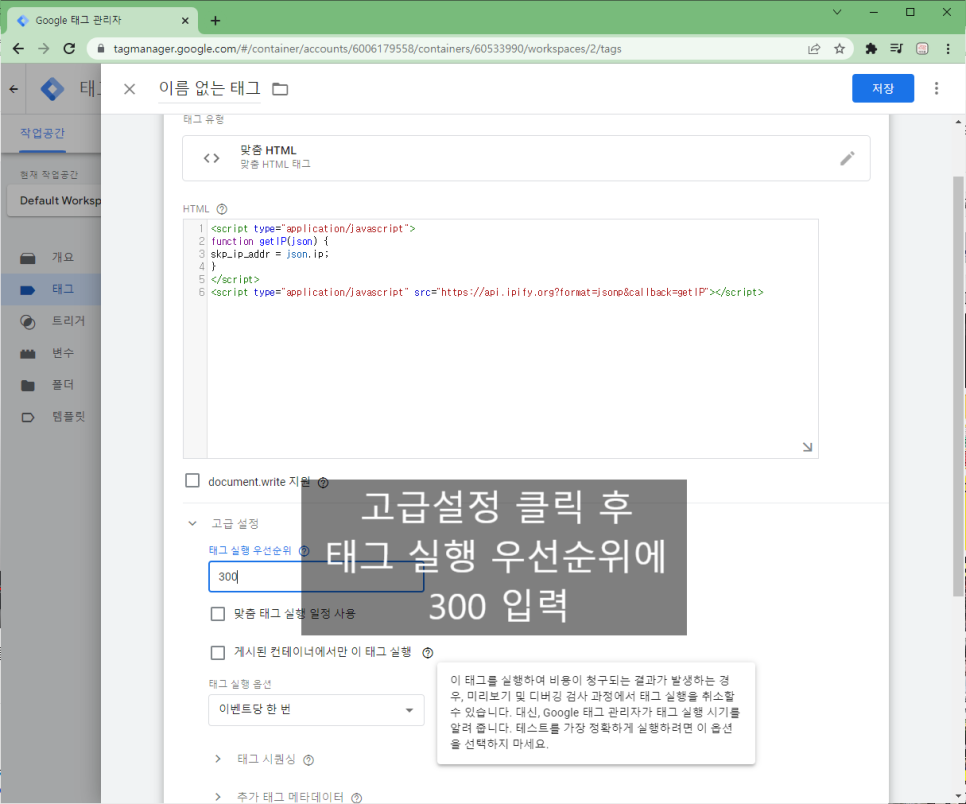Click the scrollbar down arrow
The image size is (966, 804).
coord(958,797)
